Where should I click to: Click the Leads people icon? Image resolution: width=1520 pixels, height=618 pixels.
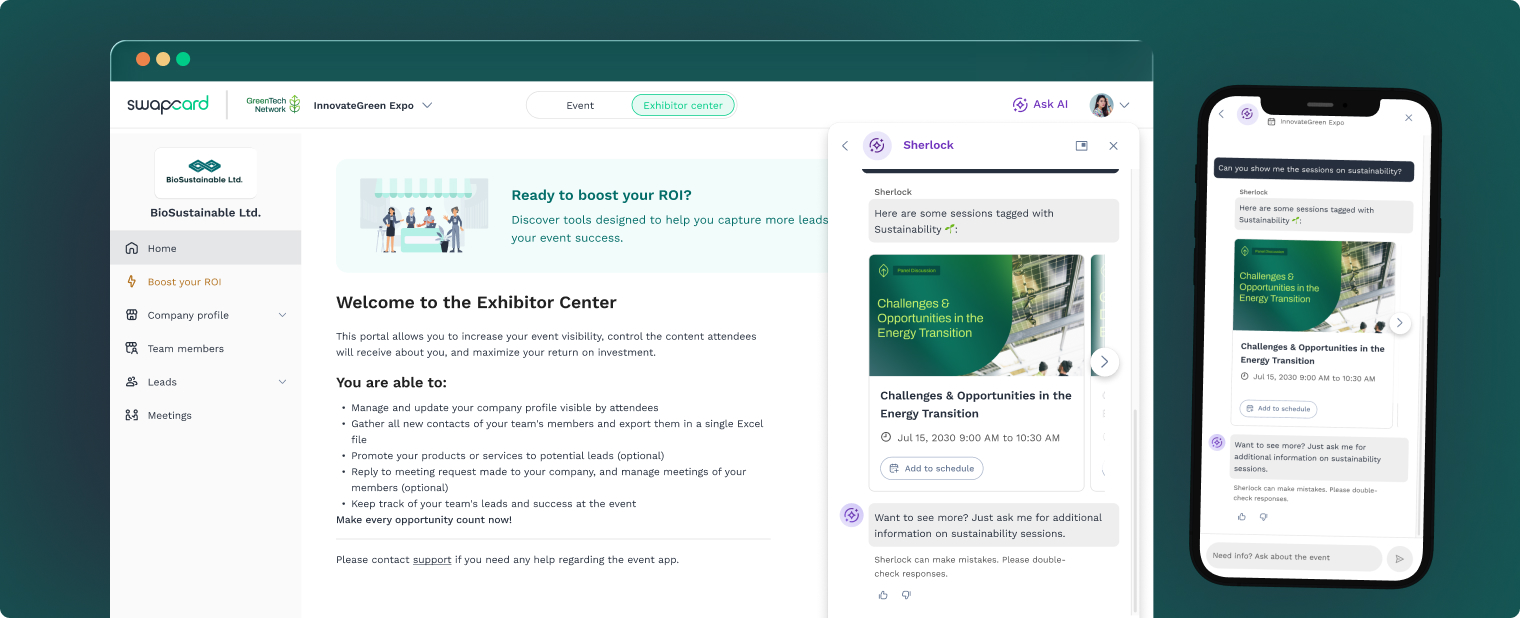[131, 382]
